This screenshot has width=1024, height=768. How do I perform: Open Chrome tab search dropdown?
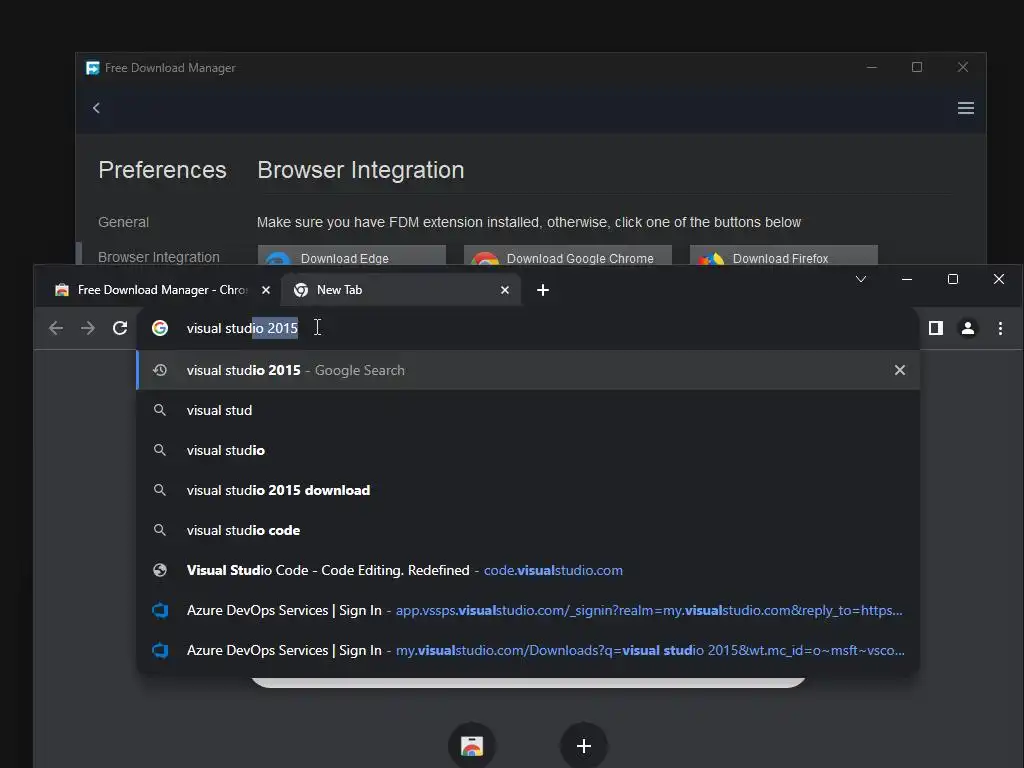[x=861, y=280]
